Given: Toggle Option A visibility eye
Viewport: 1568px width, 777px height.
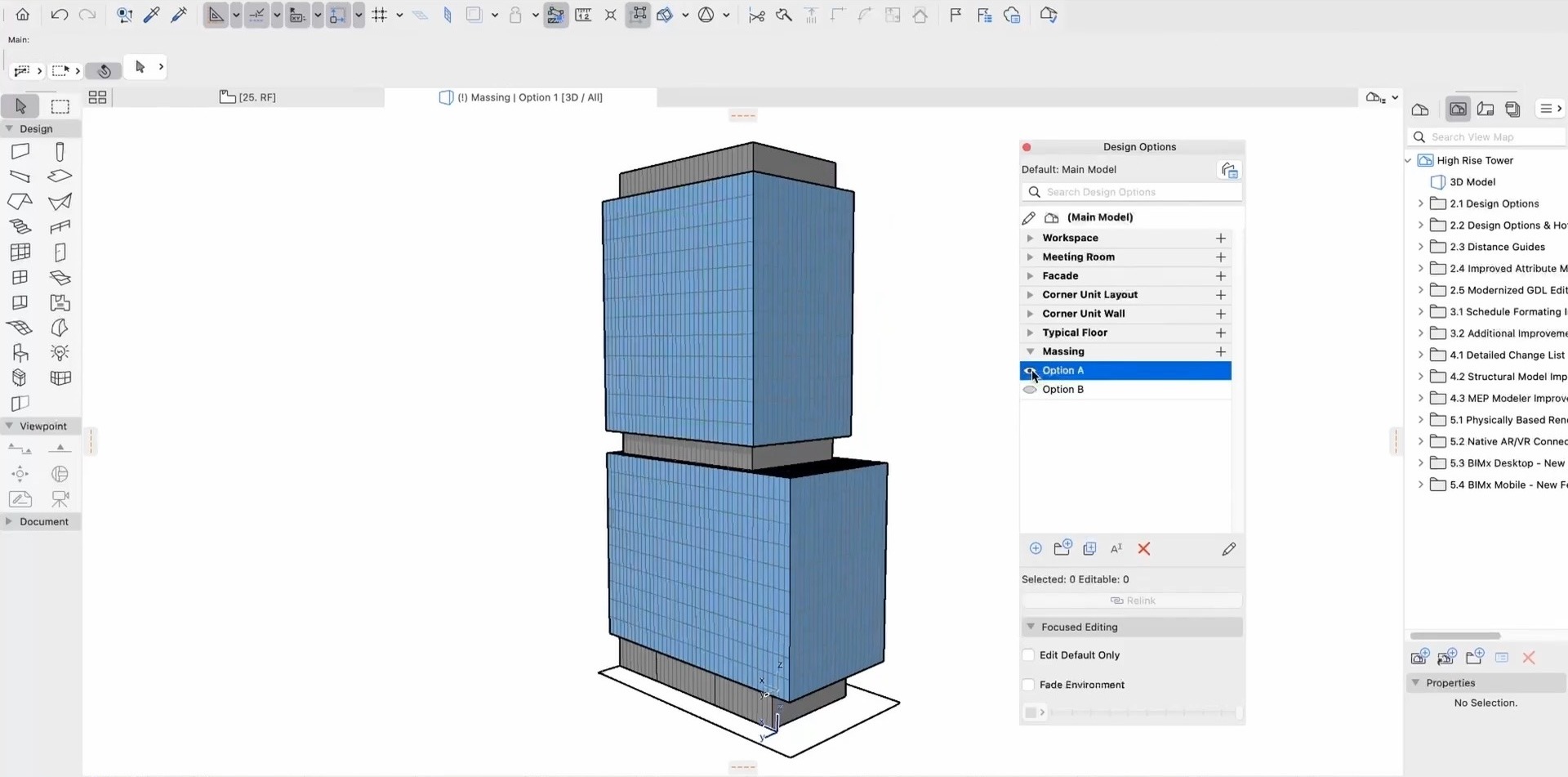Looking at the screenshot, I should click(1030, 371).
